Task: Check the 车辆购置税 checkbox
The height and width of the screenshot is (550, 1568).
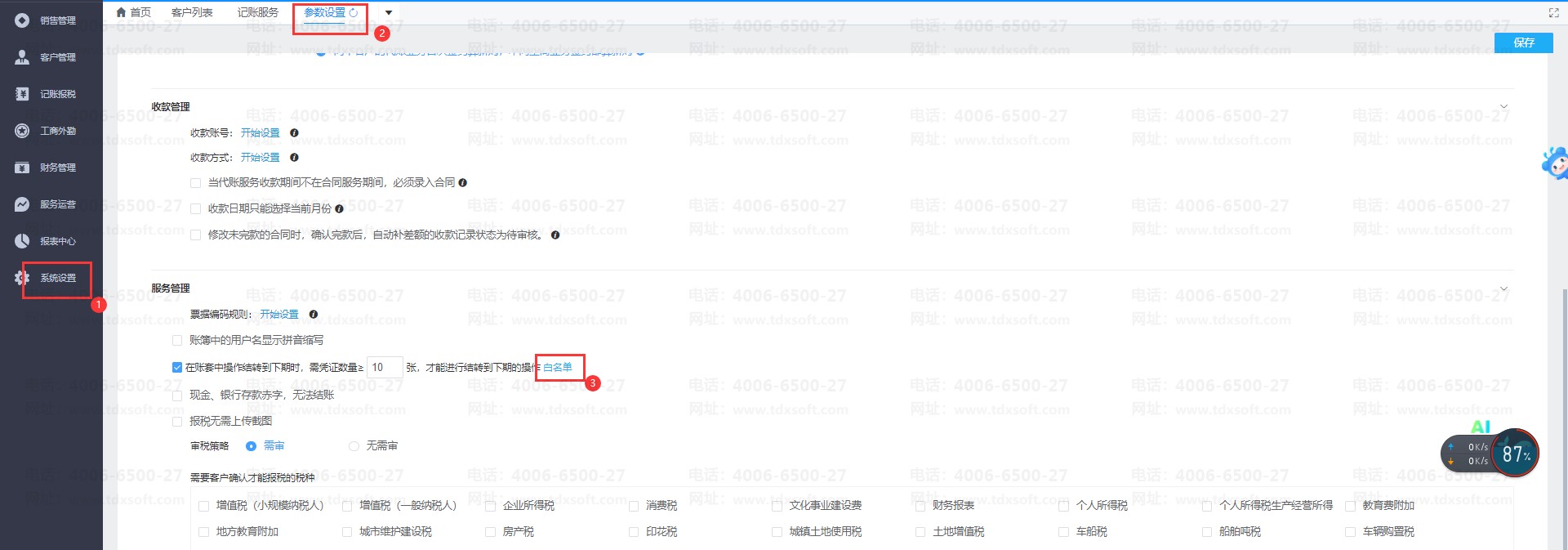Action: [x=1351, y=532]
